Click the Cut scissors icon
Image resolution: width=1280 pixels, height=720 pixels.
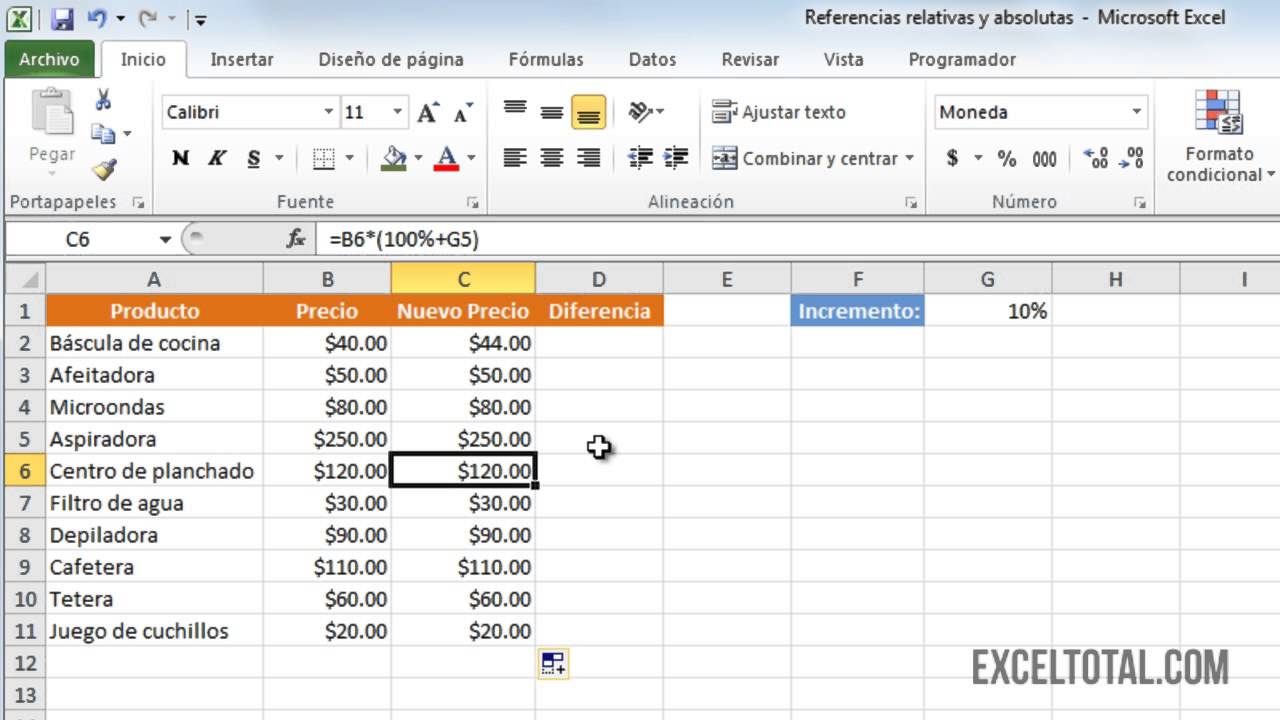point(103,100)
